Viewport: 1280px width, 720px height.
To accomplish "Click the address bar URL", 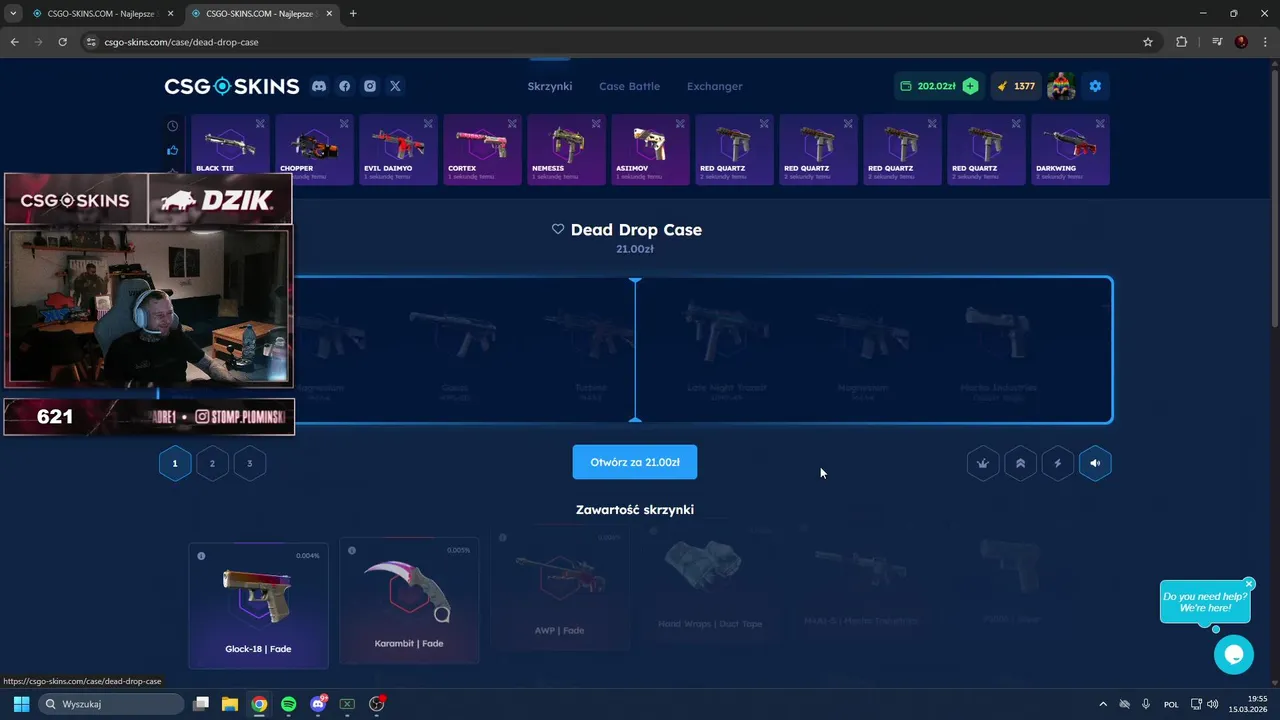I will tap(182, 42).
